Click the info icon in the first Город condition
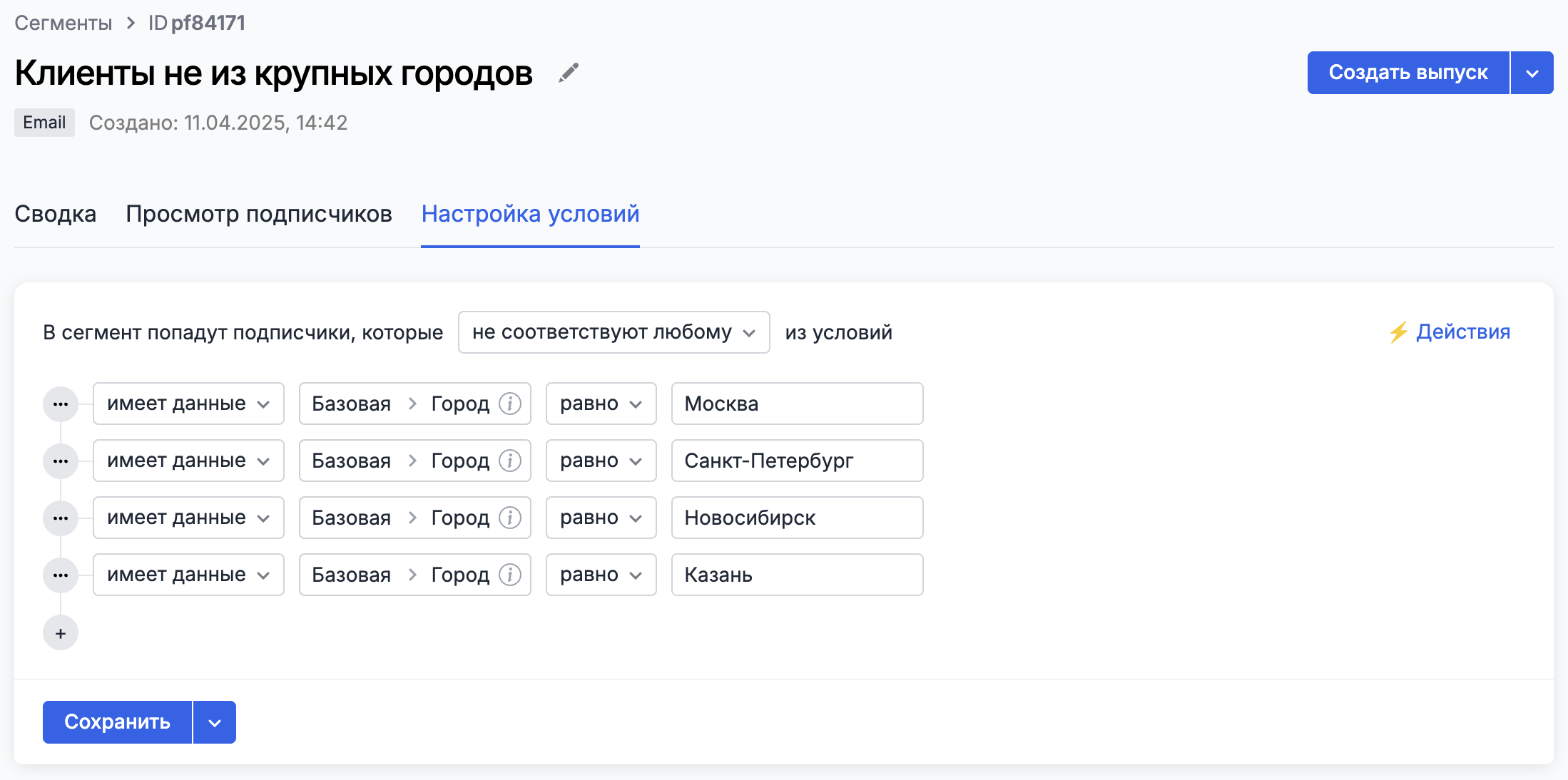This screenshot has width=1568, height=780. click(509, 404)
